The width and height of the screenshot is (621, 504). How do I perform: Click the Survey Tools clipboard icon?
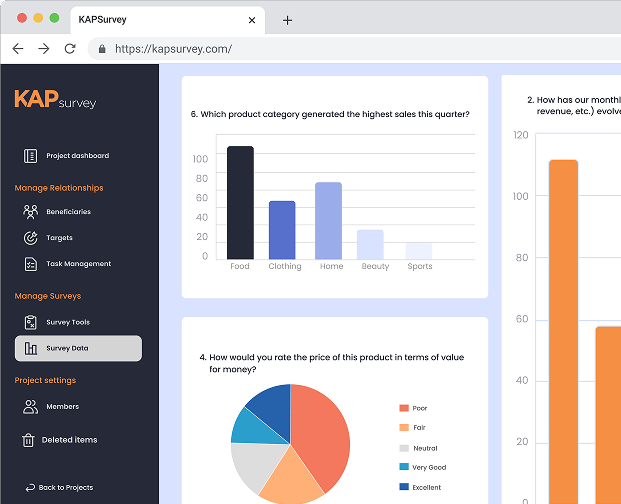[x=30, y=322]
